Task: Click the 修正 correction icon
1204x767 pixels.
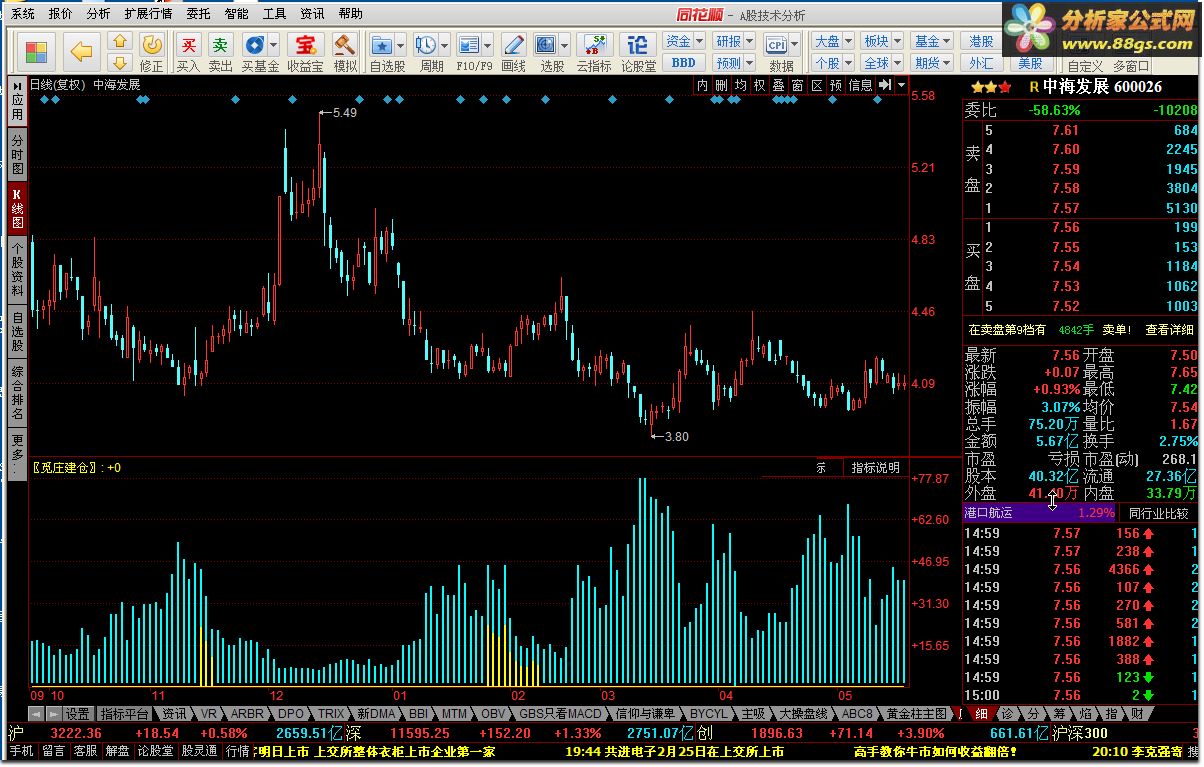Action: click(152, 52)
